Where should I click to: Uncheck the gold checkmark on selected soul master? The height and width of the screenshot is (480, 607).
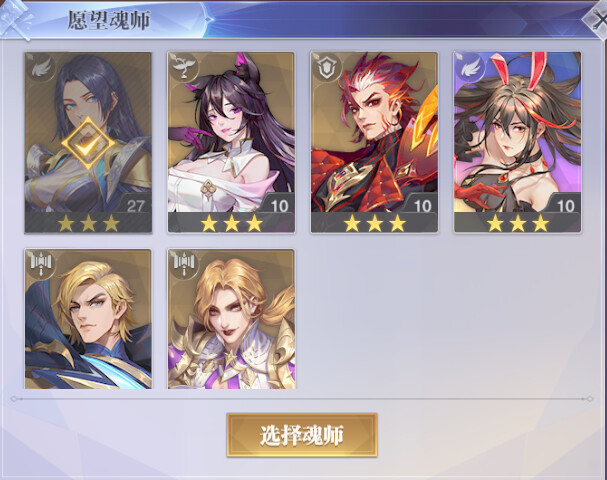tap(88, 143)
